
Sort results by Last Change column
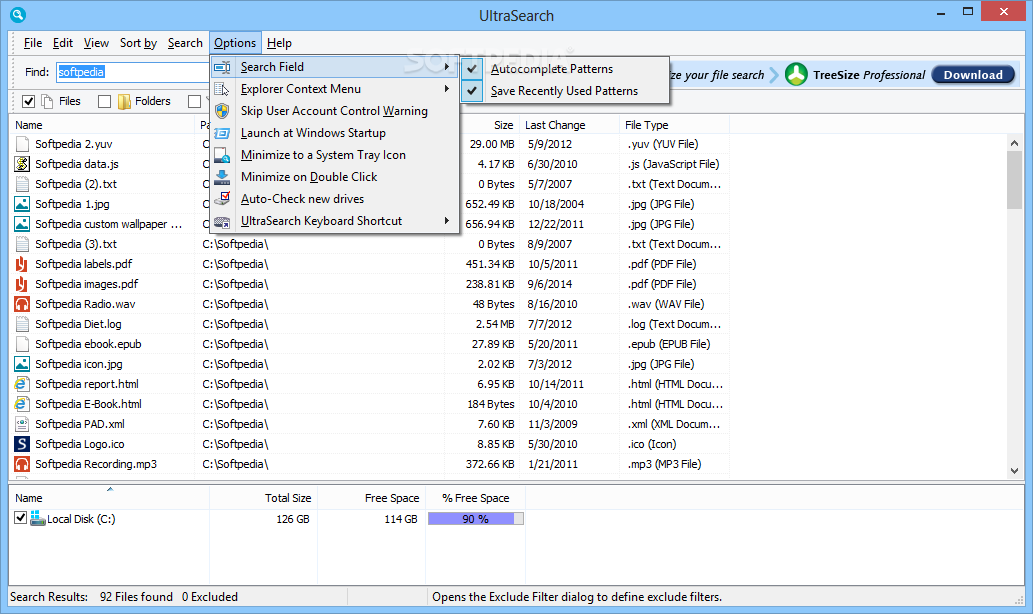coord(569,125)
